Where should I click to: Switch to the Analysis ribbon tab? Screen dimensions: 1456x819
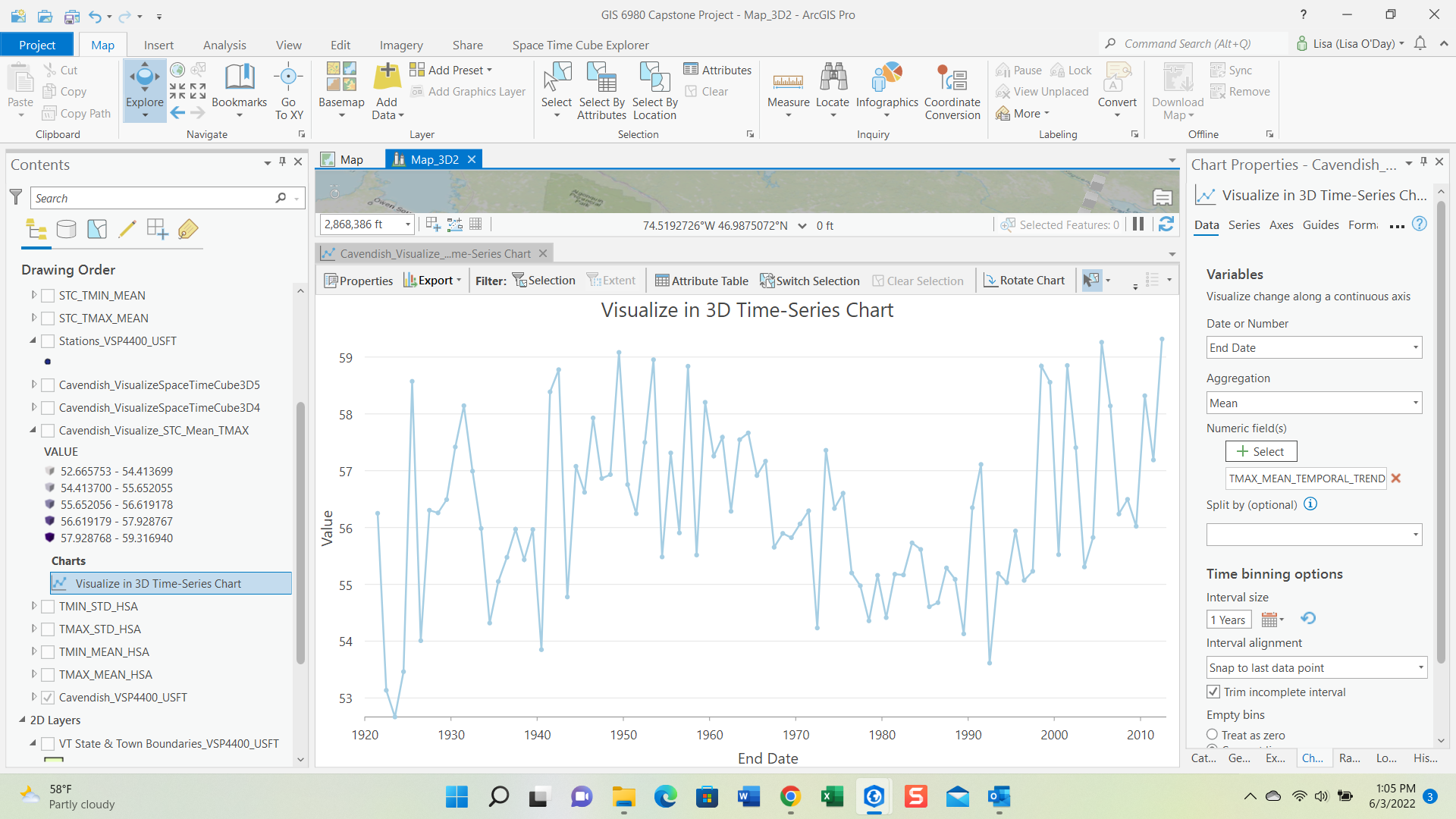point(224,45)
